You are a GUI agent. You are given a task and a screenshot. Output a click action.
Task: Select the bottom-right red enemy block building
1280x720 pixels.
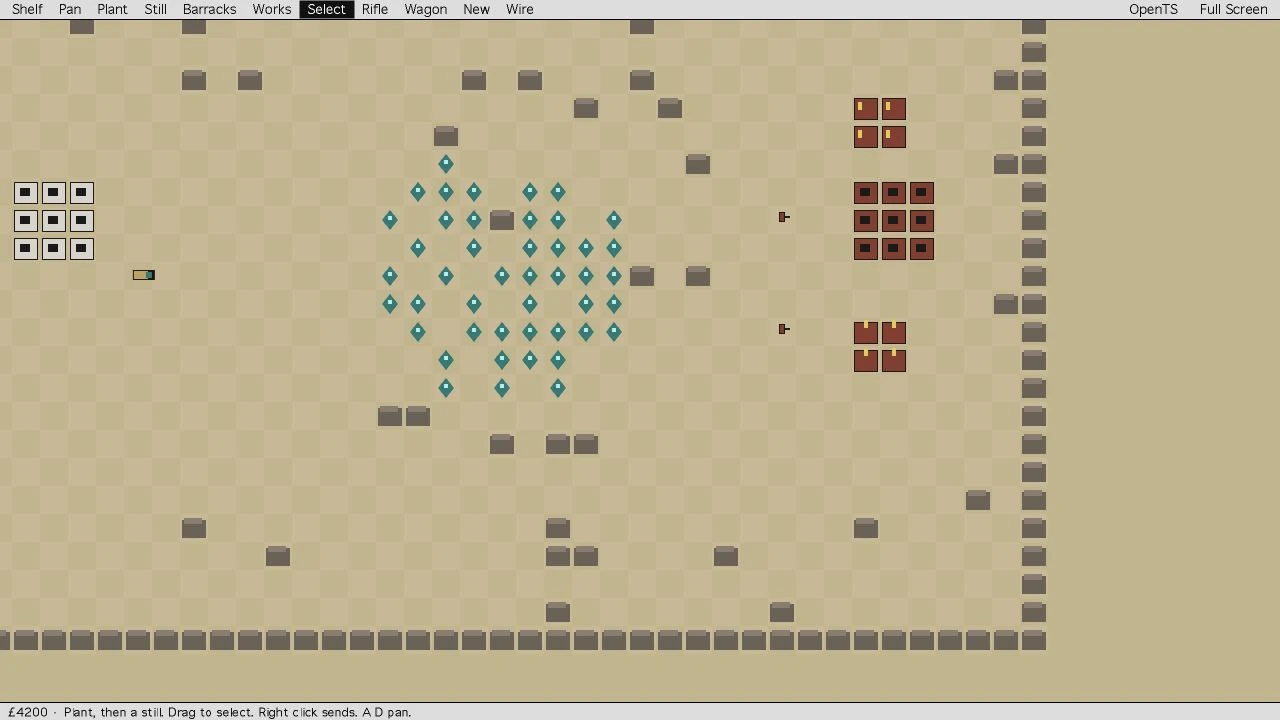[922, 248]
